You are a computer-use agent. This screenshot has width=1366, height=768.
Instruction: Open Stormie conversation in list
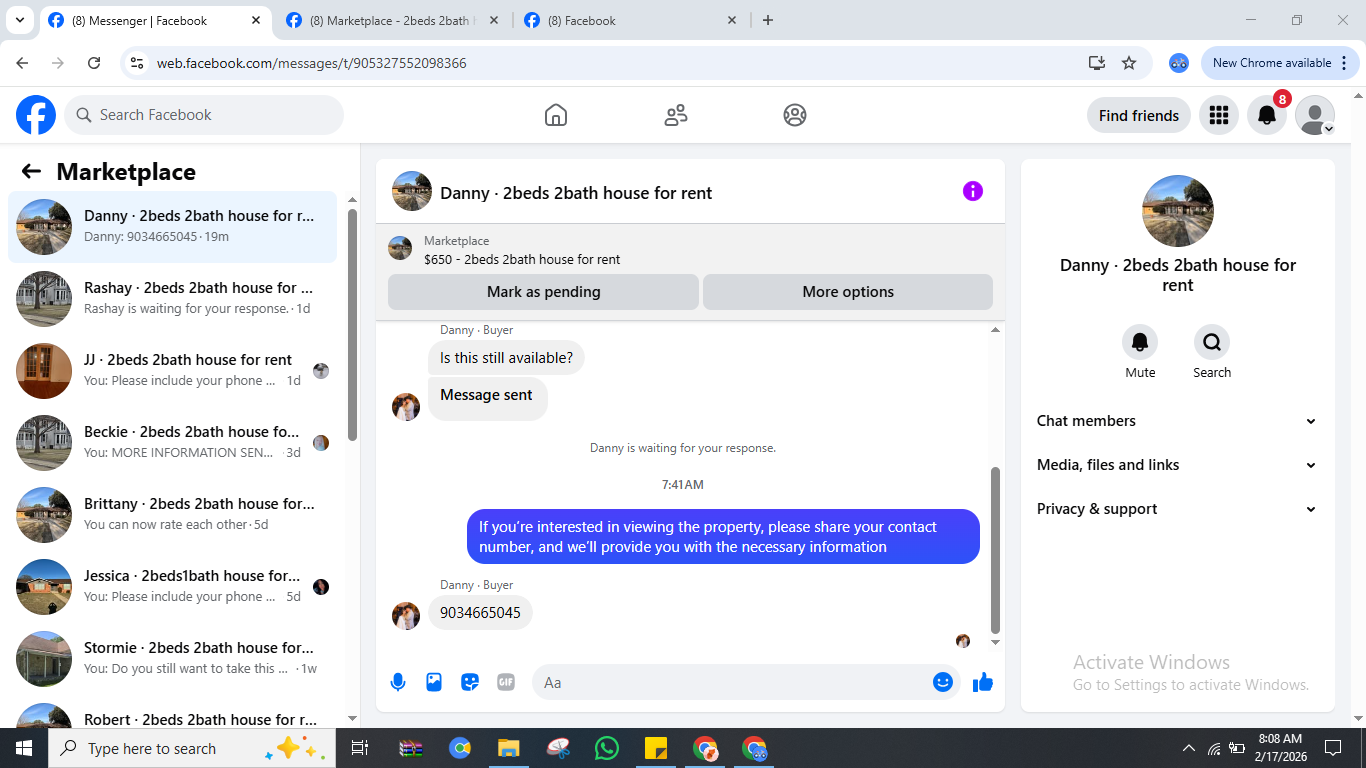pyautogui.click(x=173, y=659)
